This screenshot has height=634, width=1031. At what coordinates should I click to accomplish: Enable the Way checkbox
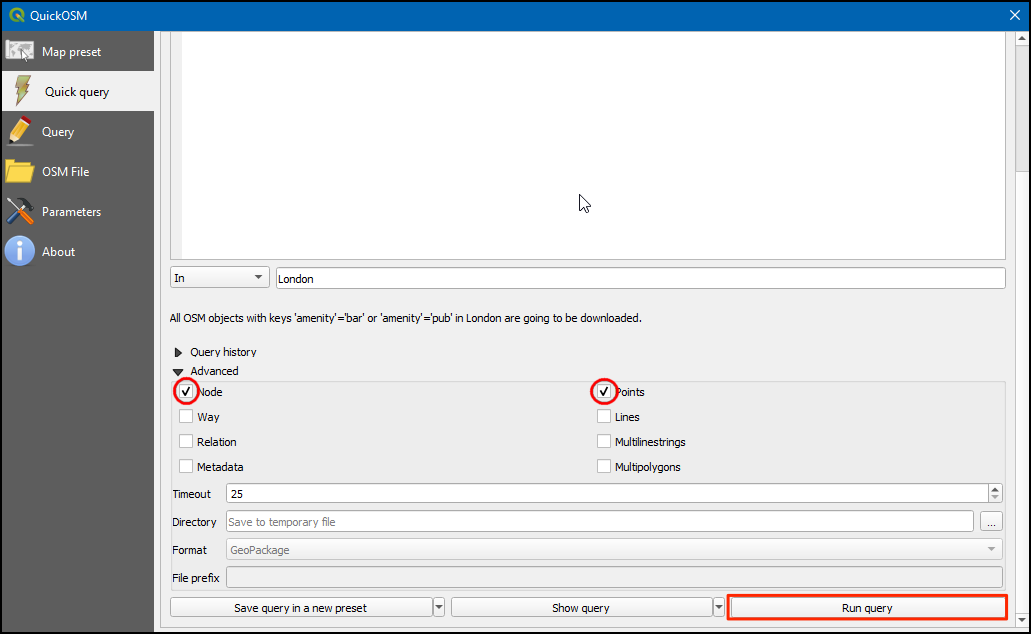(x=186, y=417)
